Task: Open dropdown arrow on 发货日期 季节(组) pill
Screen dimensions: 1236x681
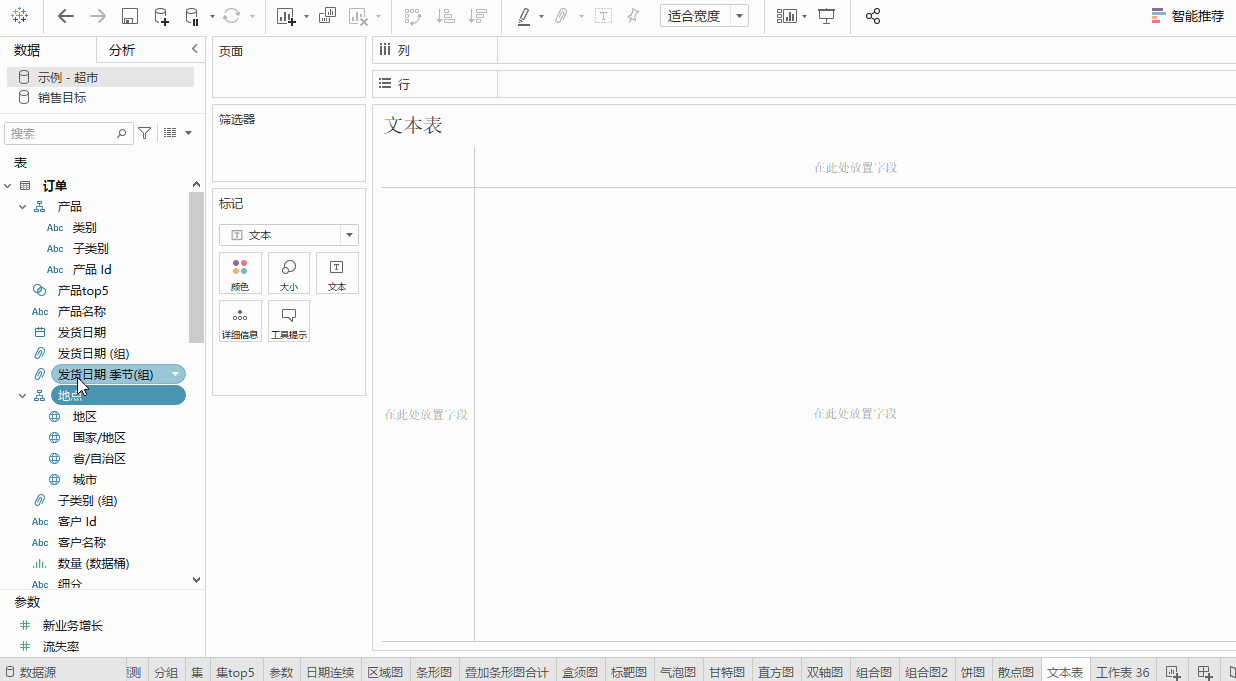Action: [176, 374]
